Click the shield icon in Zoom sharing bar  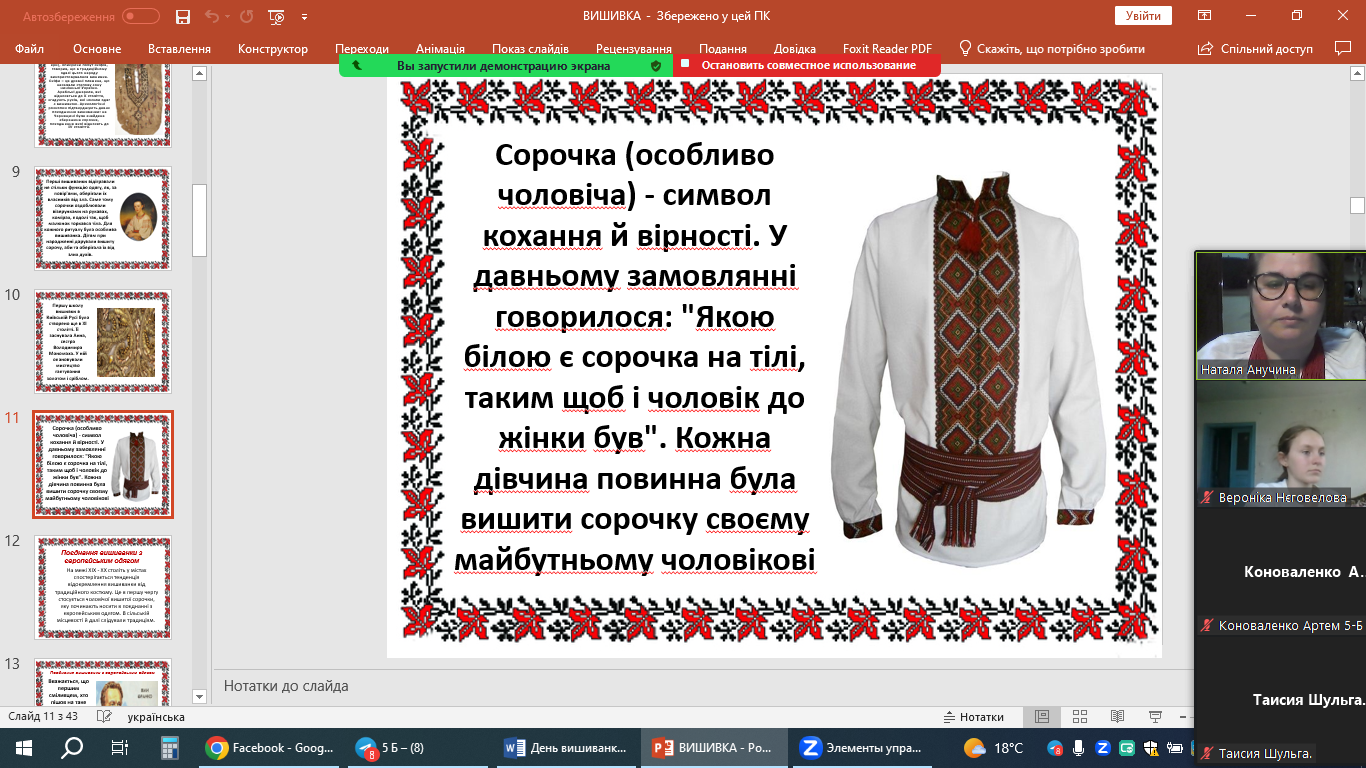click(656, 65)
